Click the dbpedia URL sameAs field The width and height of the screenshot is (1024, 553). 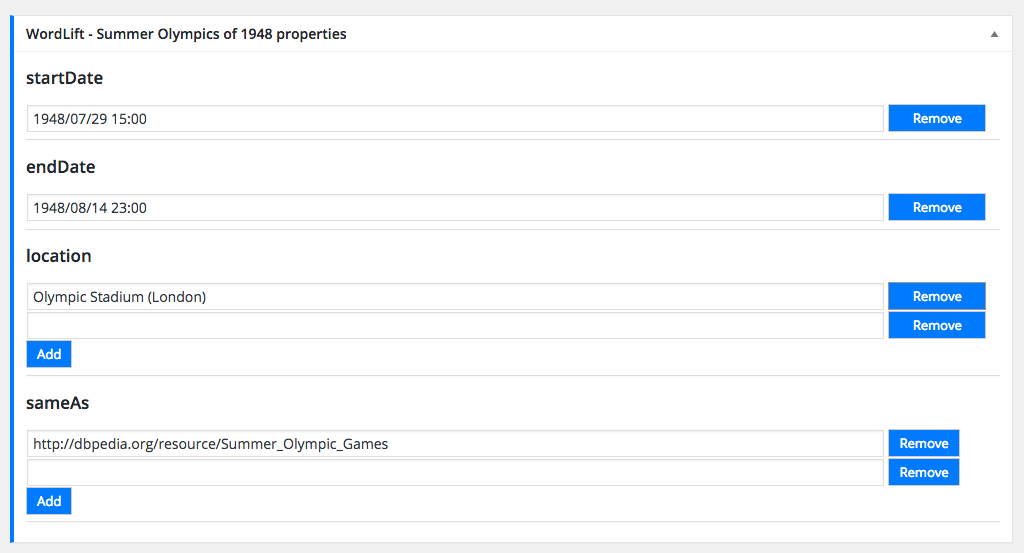pos(455,444)
